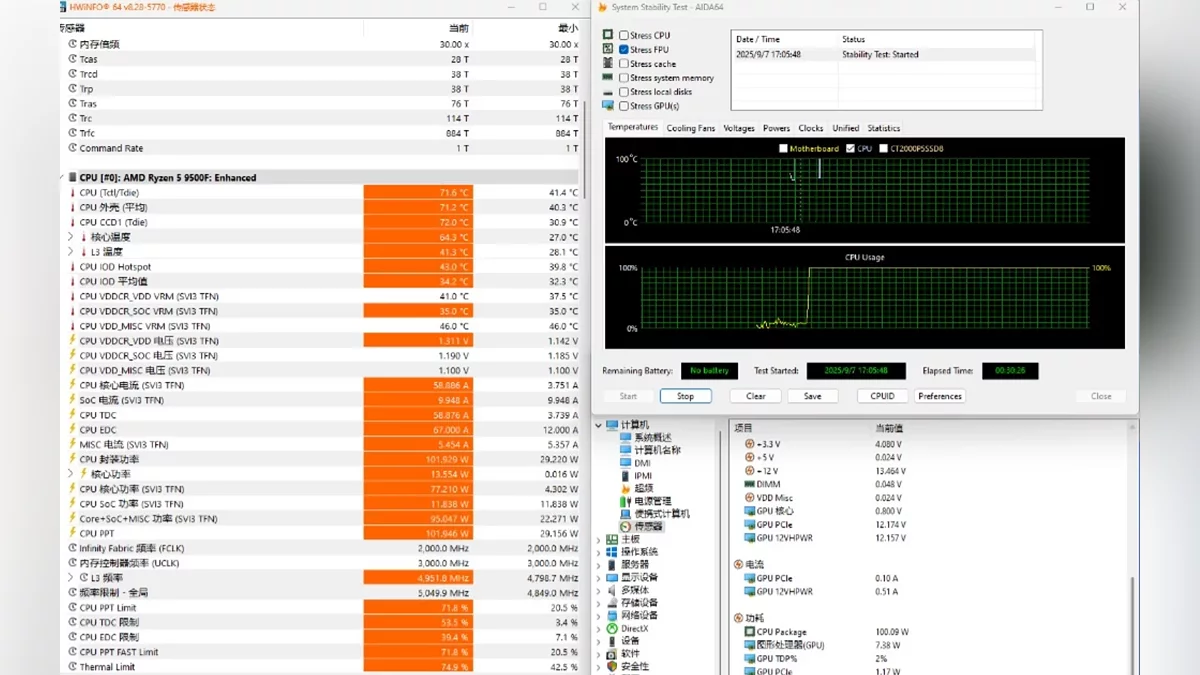
Task: Click the 传感器 sensor gauge icon in tree
Action: [x=626, y=526]
